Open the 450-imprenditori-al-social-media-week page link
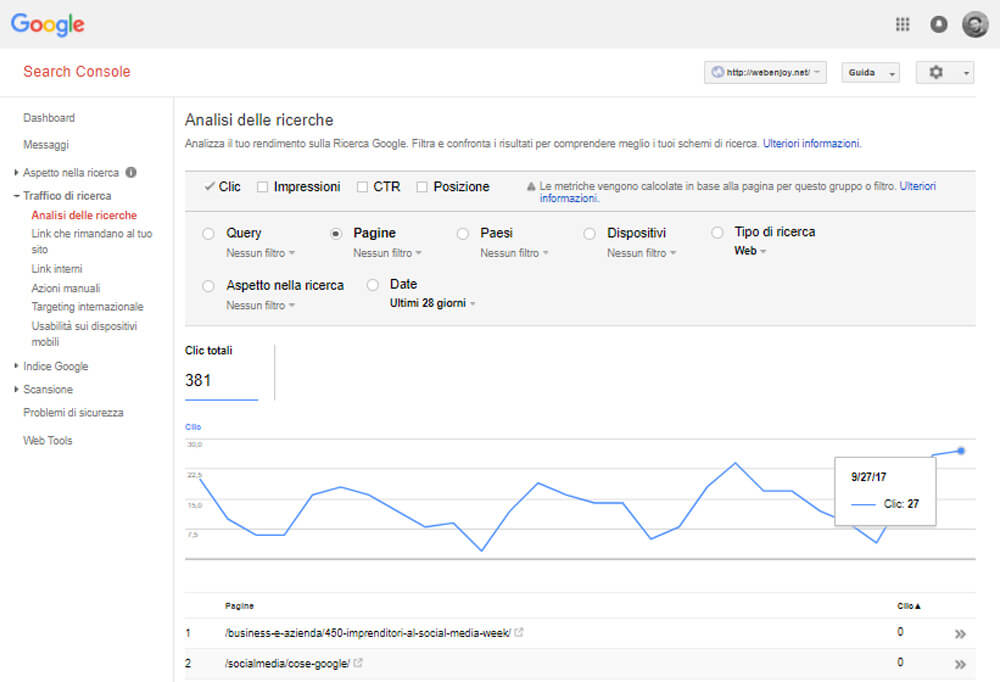This screenshot has height=682, width=1000. click(368, 633)
